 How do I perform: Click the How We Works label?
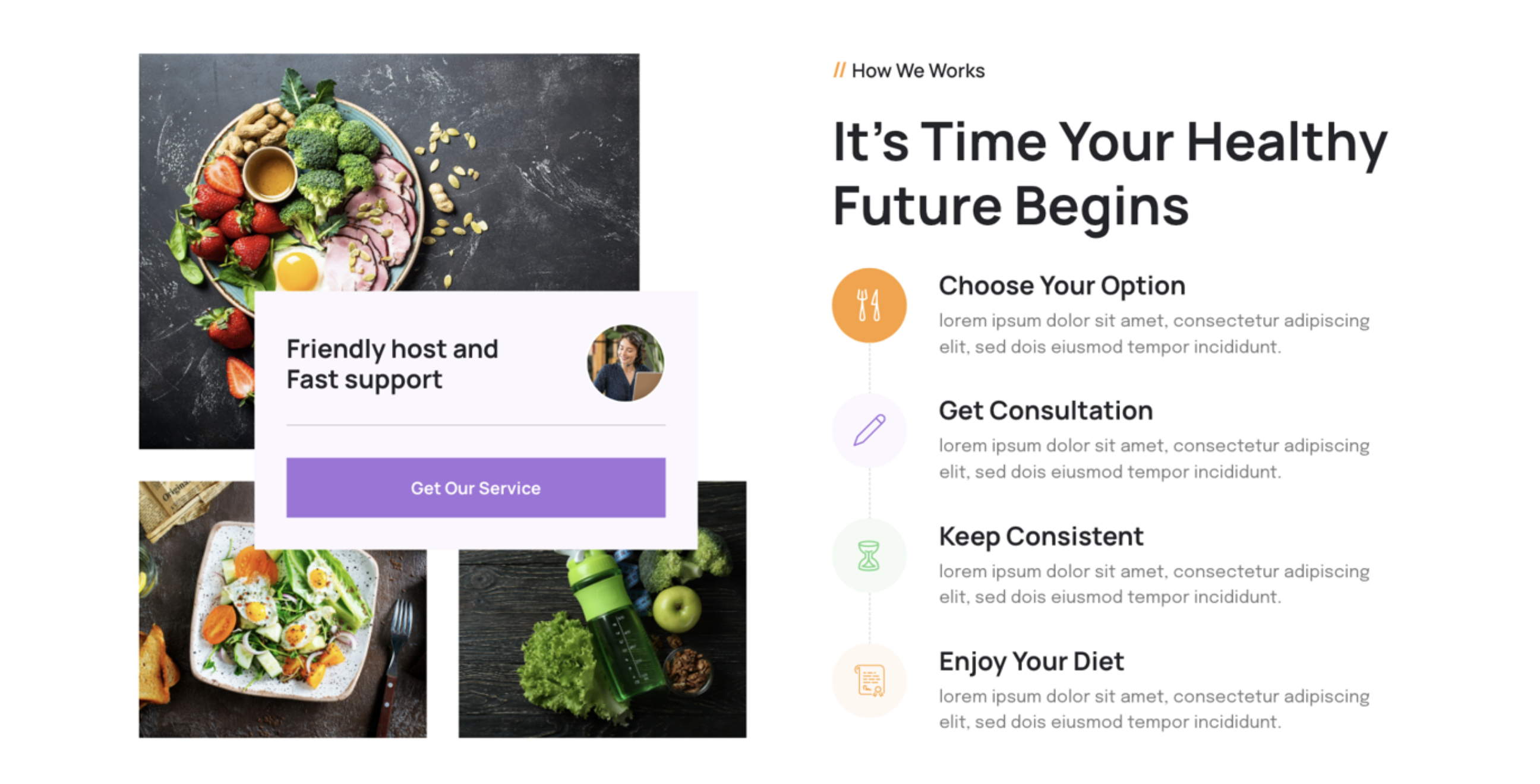(918, 71)
